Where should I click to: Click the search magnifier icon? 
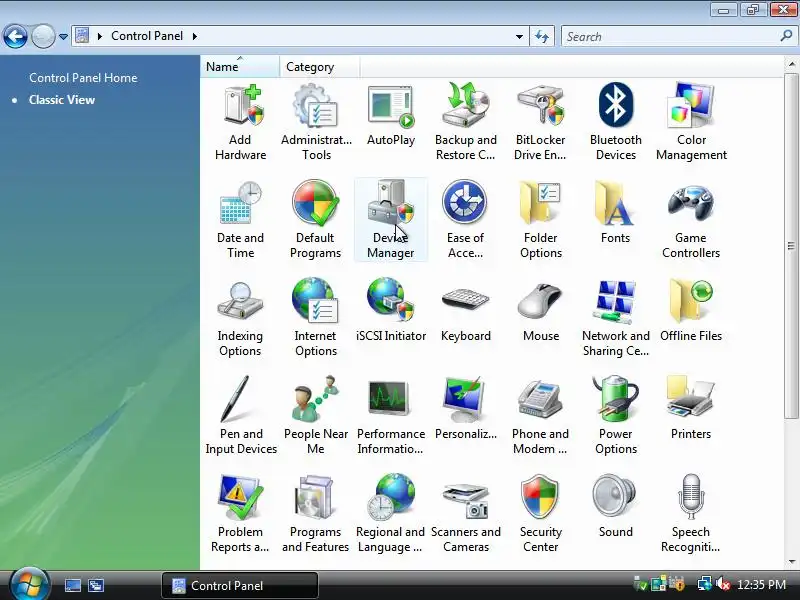click(786, 36)
